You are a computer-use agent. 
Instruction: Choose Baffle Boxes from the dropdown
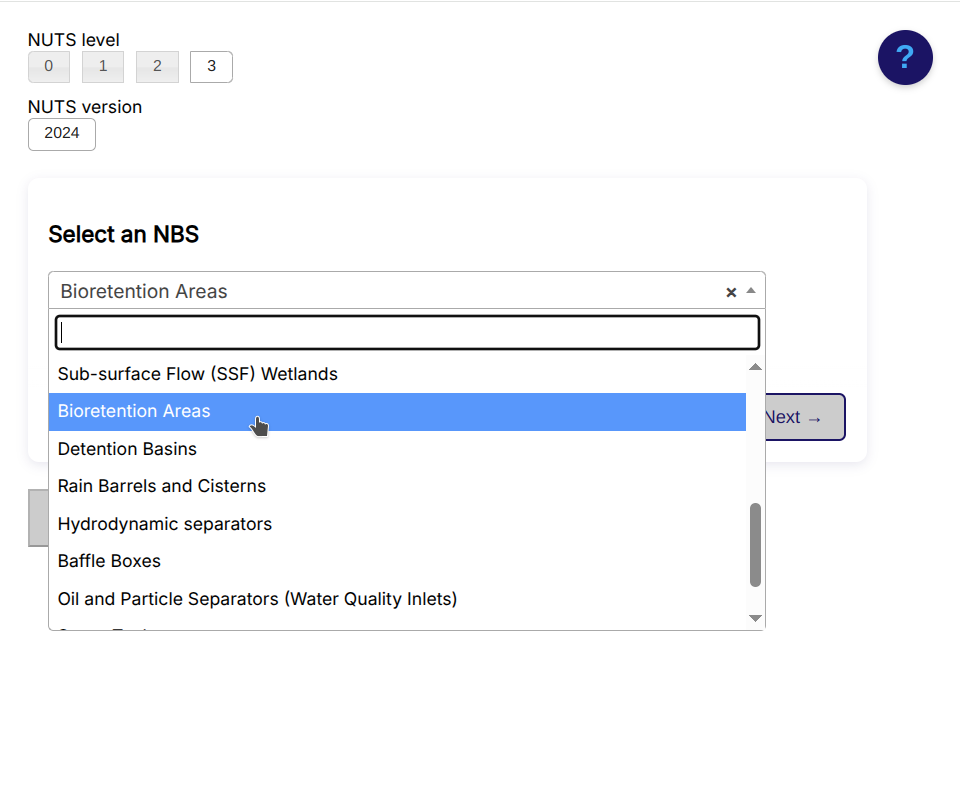tap(109, 561)
